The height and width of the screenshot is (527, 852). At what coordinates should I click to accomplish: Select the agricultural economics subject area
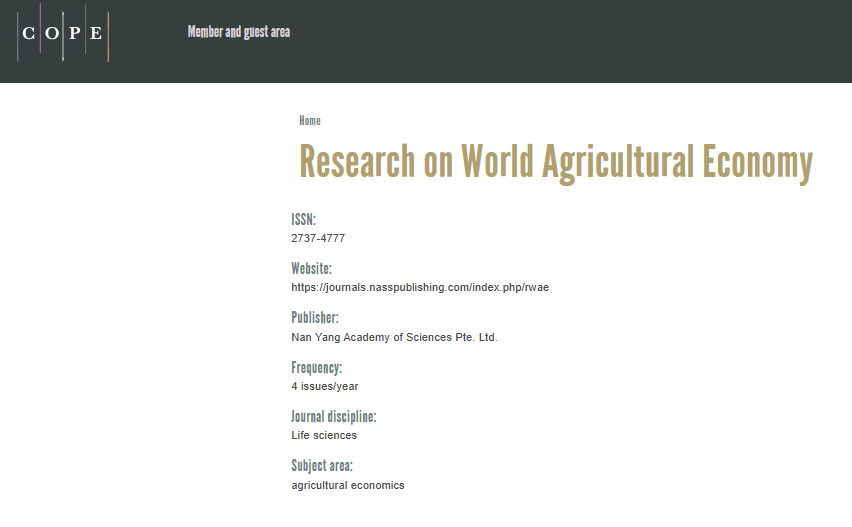click(x=348, y=485)
